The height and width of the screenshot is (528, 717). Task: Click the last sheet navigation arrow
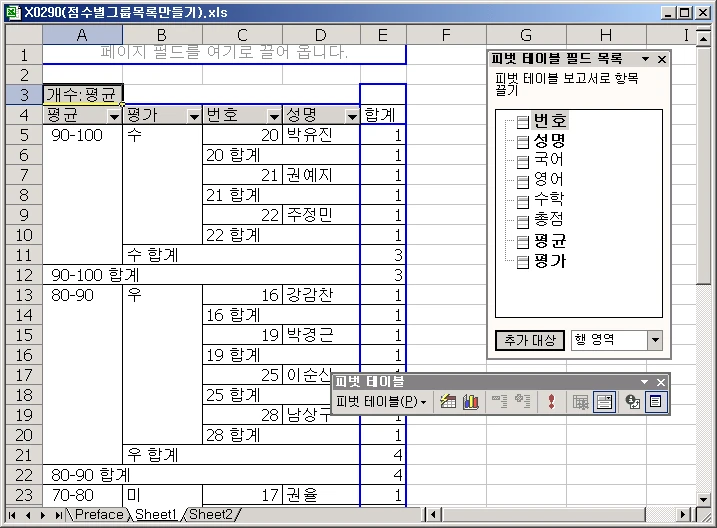click(58, 515)
